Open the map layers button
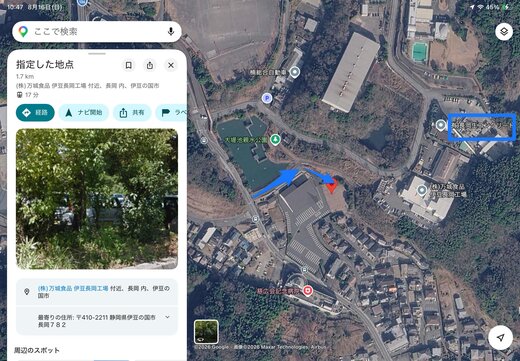 [504, 32]
